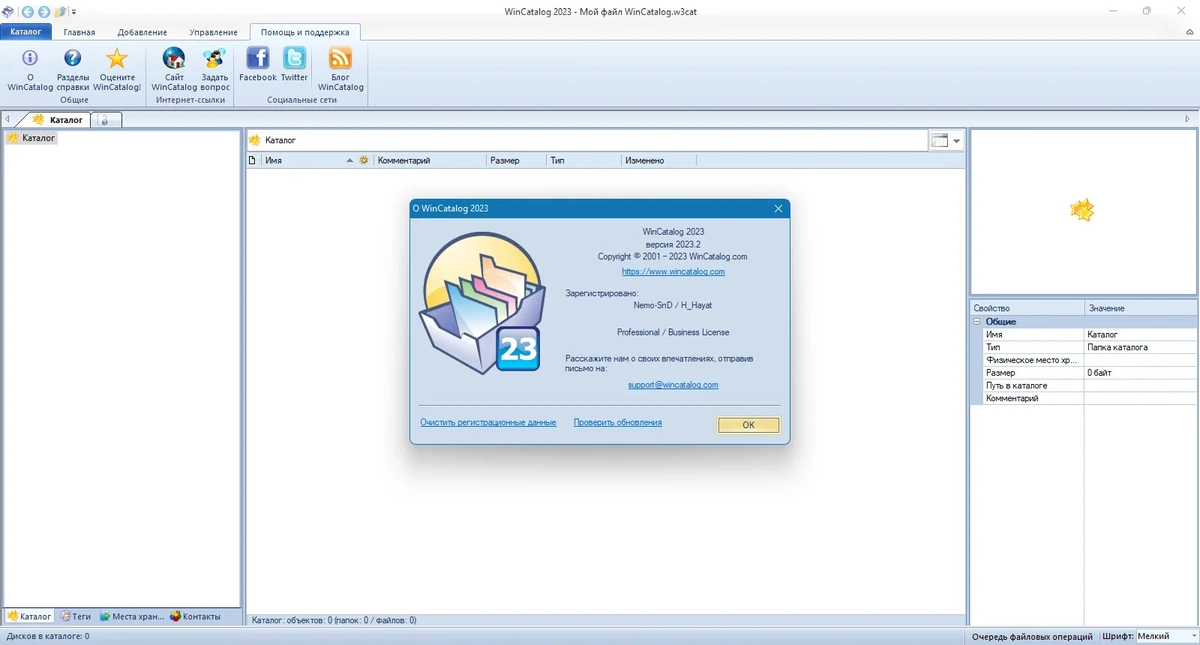
Task: Open the https://www.wincatalog.com link
Action: click(673, 271)
